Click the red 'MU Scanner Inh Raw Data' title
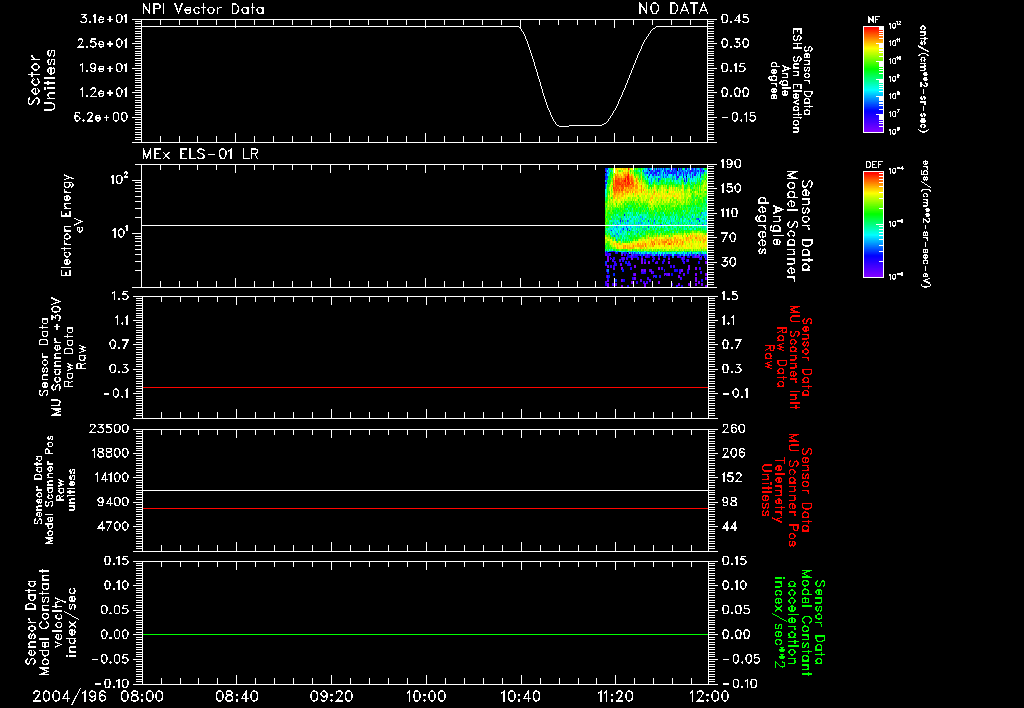The width and height of the screenshot is (1024, 708). click(x=786, y=357)
